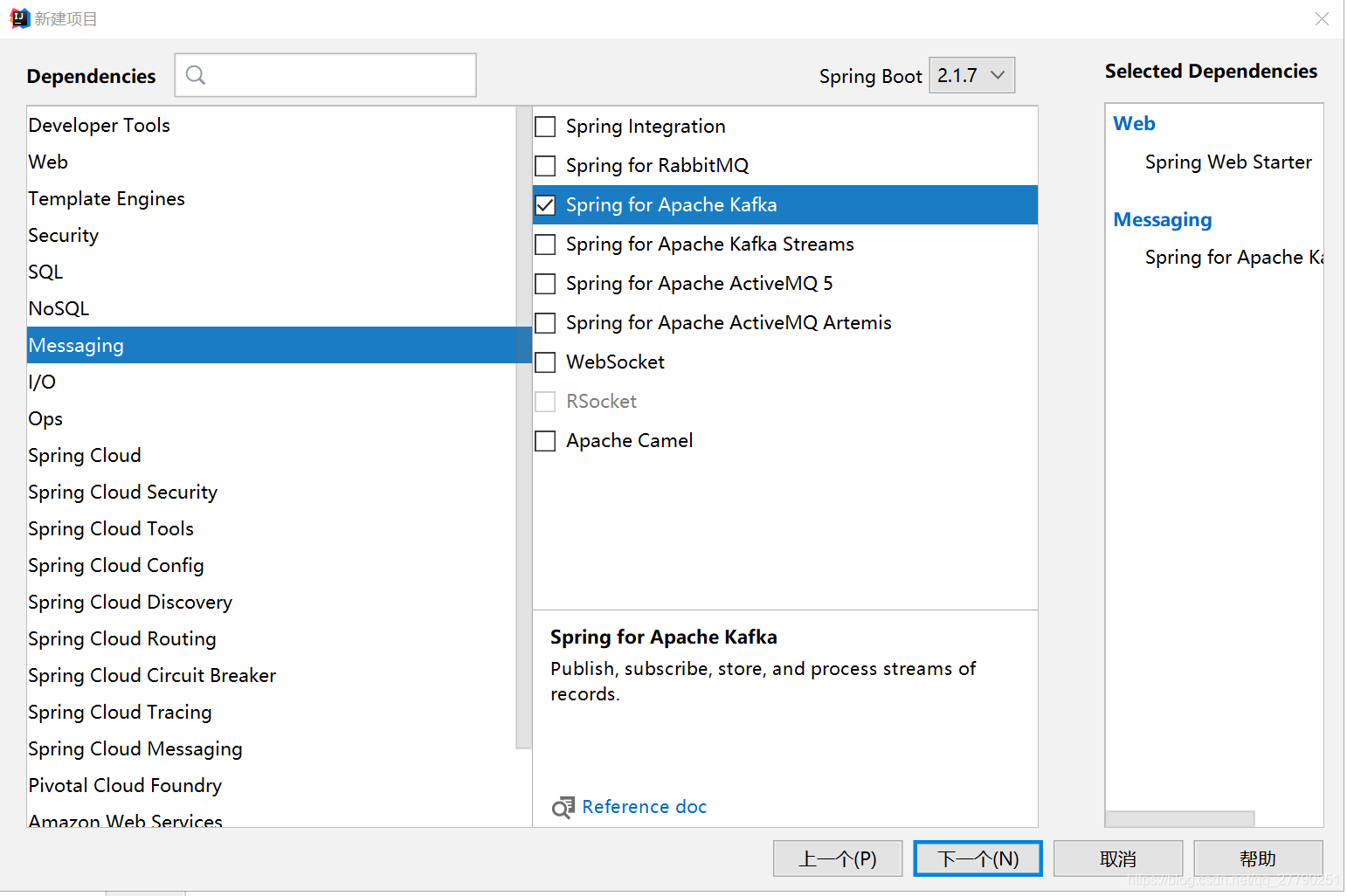The image size is (1347, 896).
Task: Select the Spring Cloud category
Action: point(272,455)
